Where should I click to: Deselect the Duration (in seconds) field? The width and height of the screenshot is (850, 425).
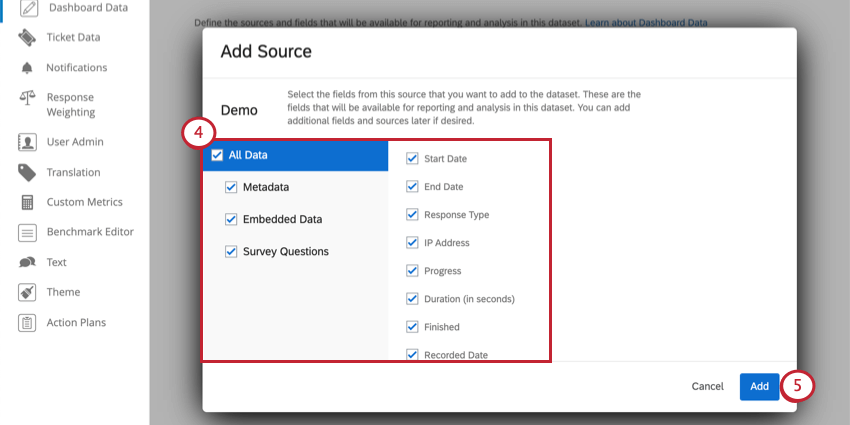pos(412,299)
